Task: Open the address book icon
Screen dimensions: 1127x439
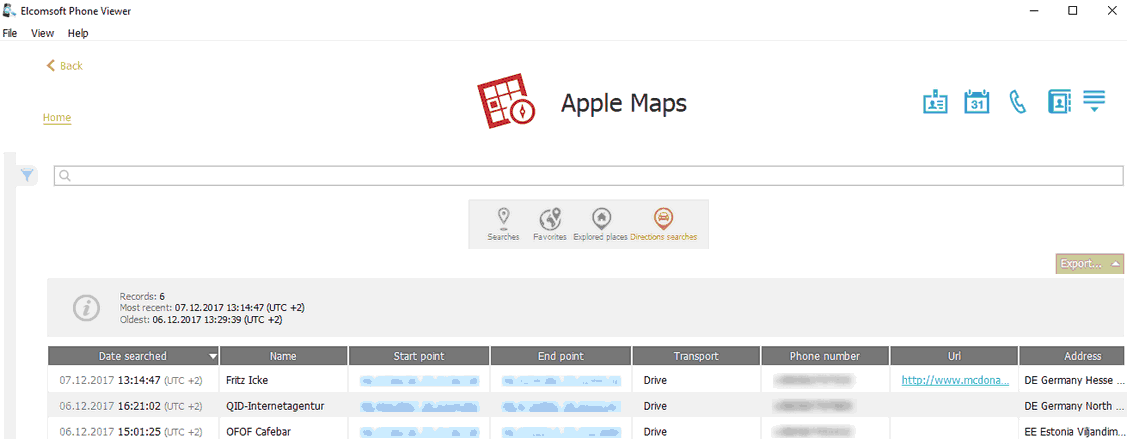Action: click(1059, 102)
